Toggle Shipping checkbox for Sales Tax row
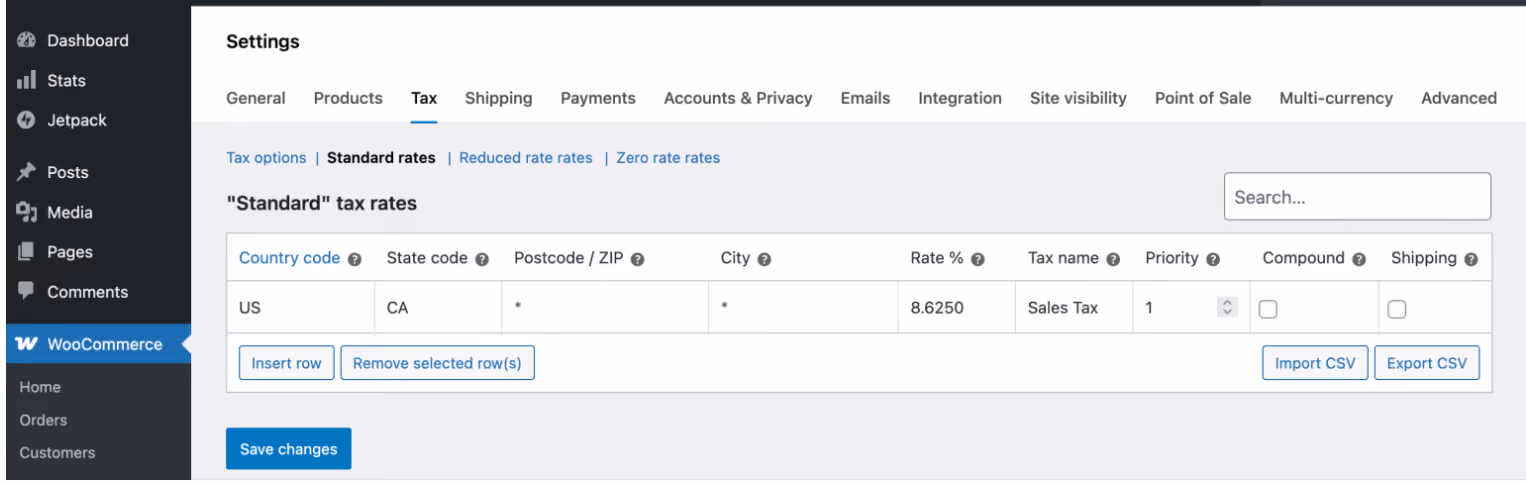This screenshot has height=482, width=1526. coord(1397,309)
